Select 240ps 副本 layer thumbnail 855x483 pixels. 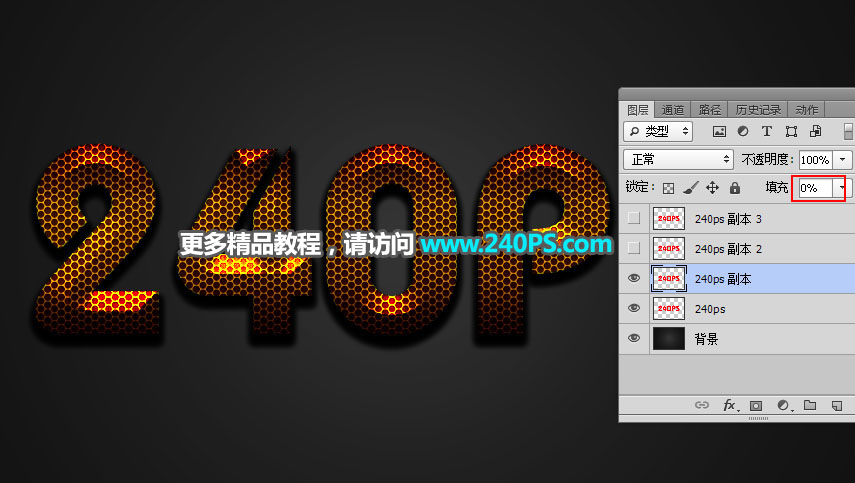[669, 278]
